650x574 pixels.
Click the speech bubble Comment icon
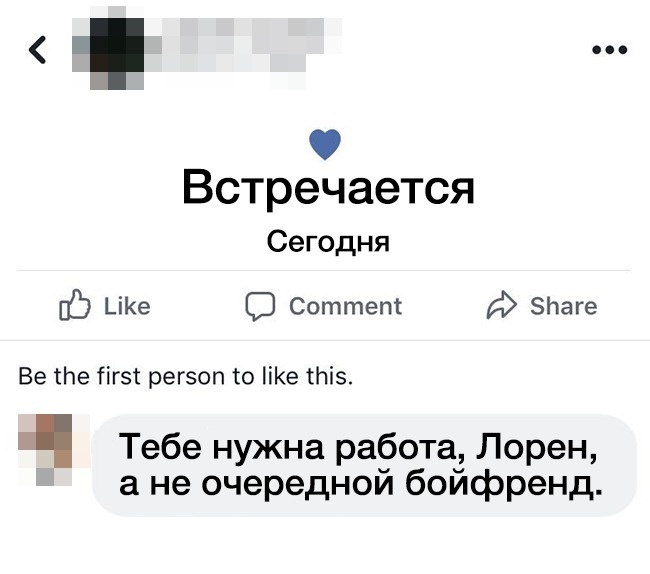[x=260, y=306]
